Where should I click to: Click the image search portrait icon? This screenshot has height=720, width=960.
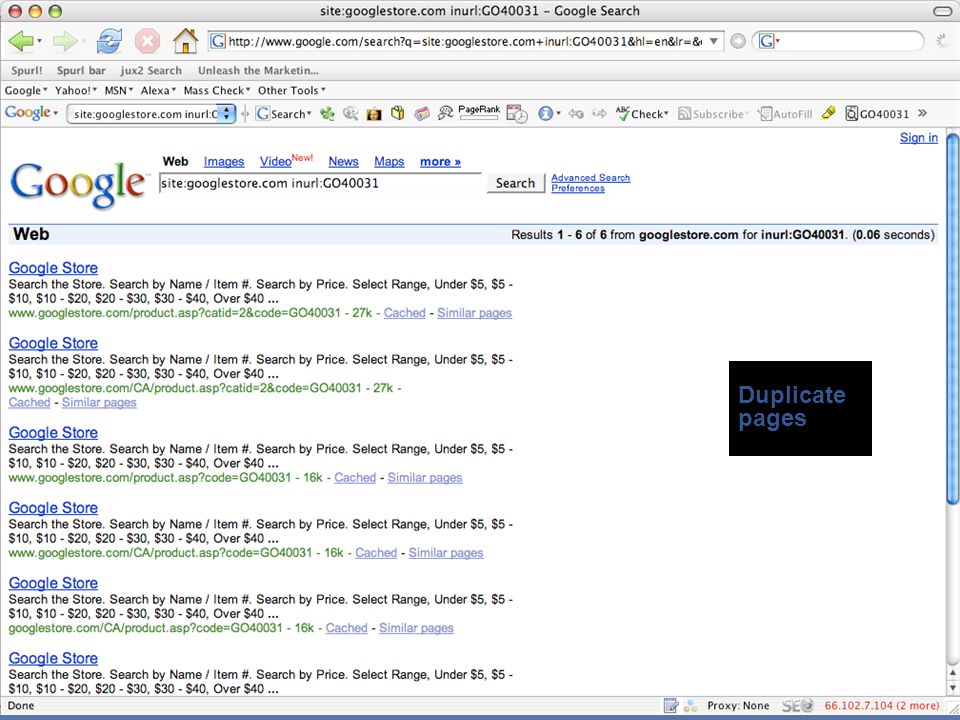[x=373, y=113]
